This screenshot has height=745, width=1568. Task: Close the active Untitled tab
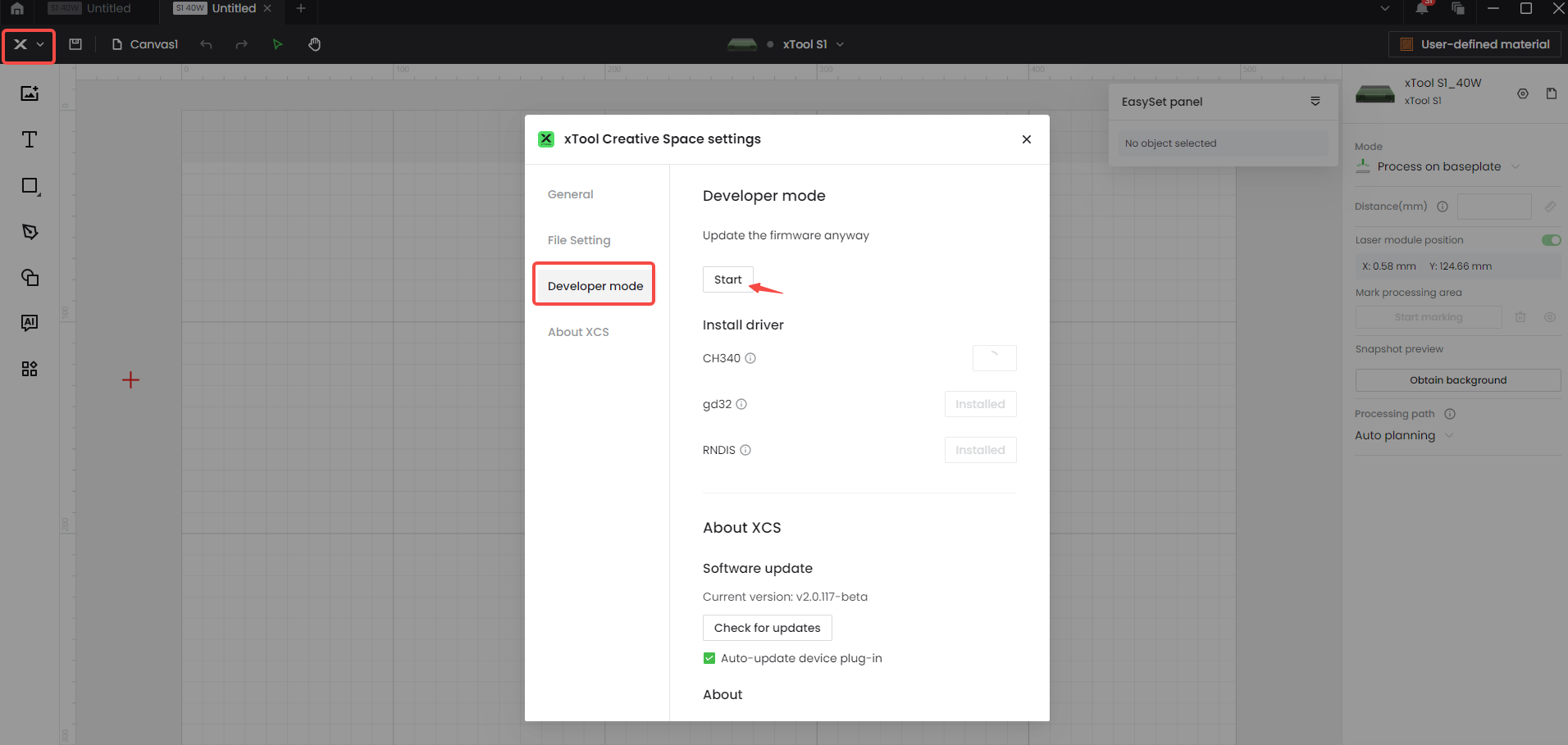tap(267, 8)
